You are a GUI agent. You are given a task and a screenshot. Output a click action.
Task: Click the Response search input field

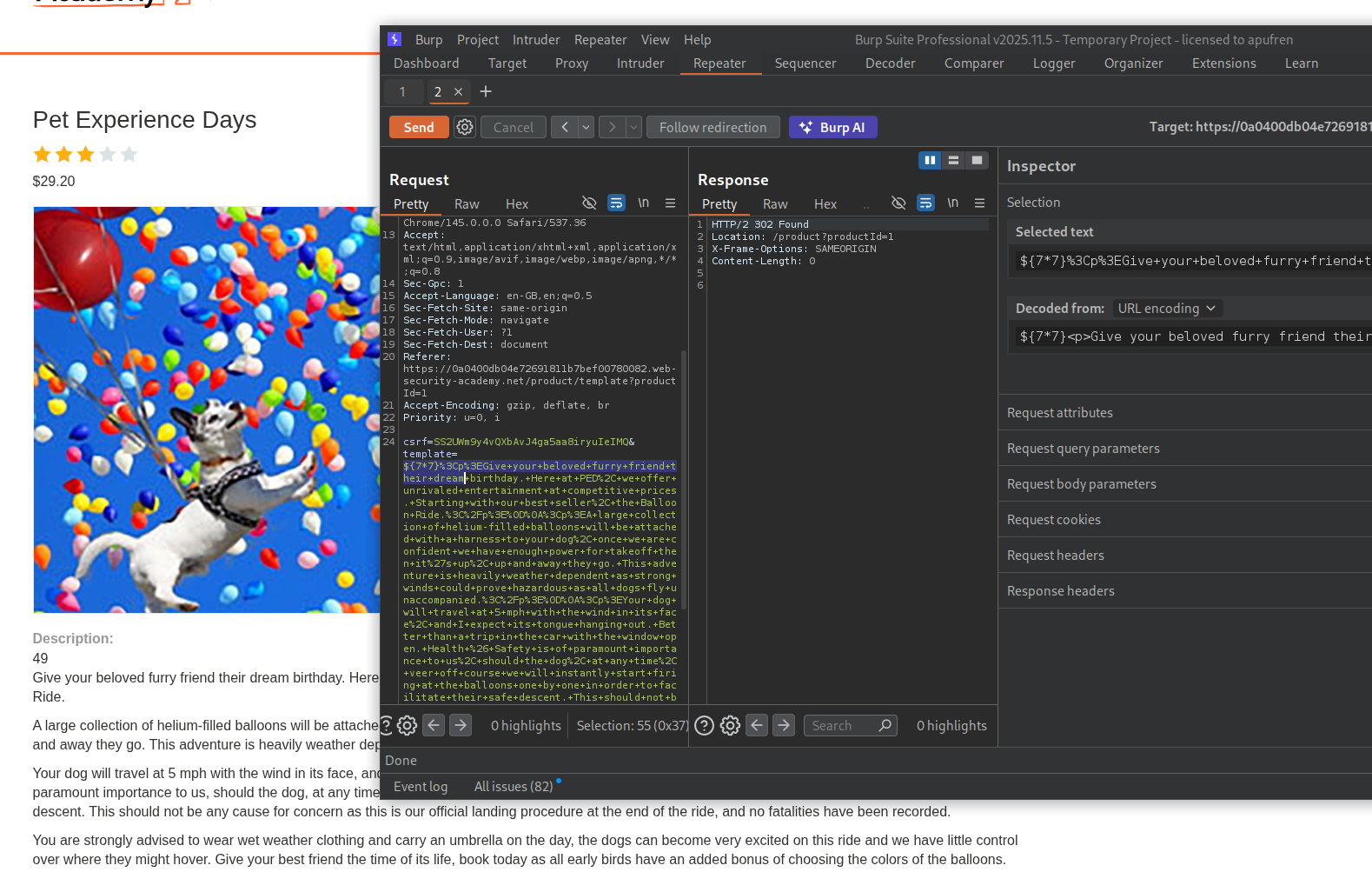pyautogui.click(x=841, y=725)
